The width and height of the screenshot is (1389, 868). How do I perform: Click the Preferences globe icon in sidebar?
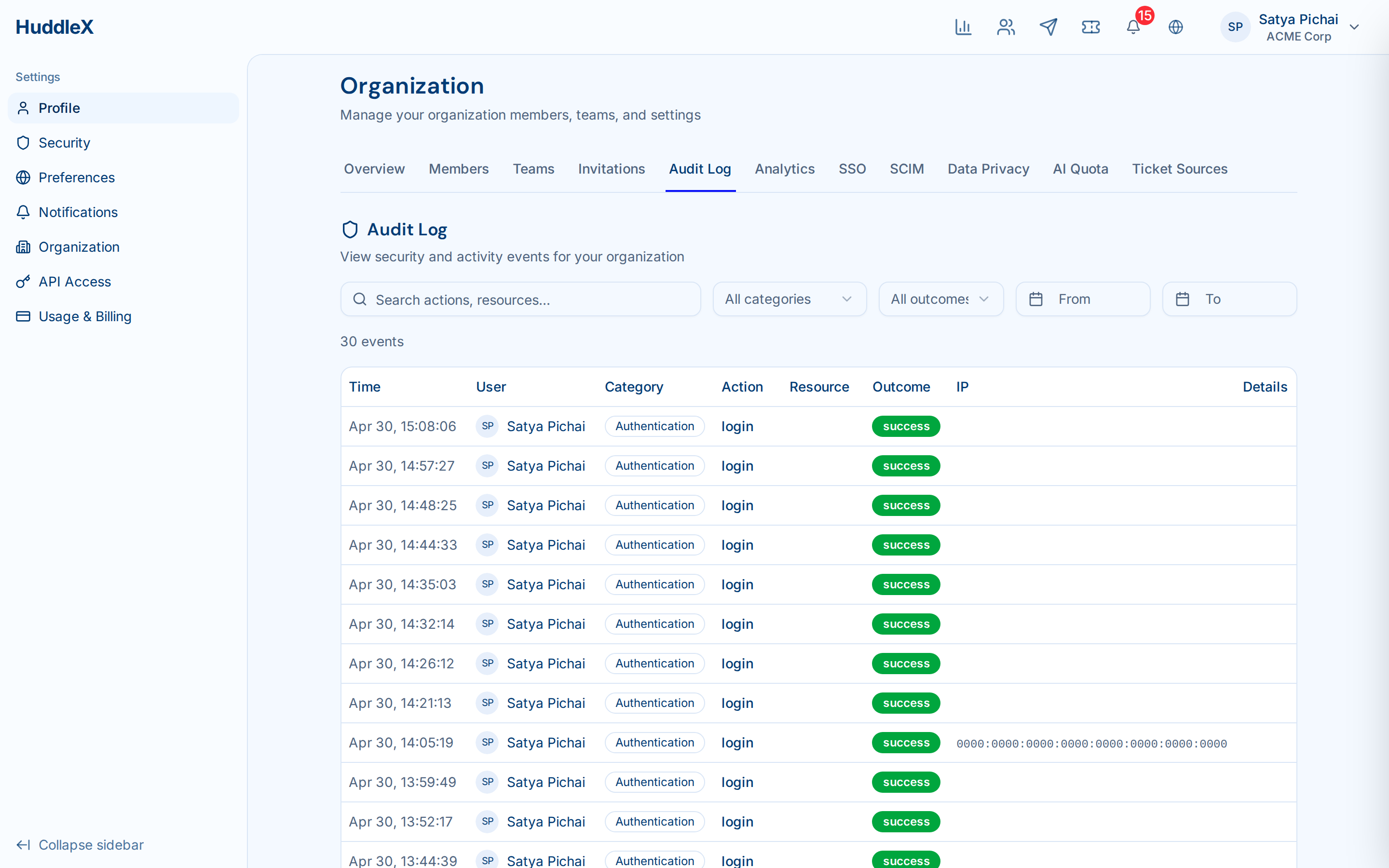coord(23,177)
